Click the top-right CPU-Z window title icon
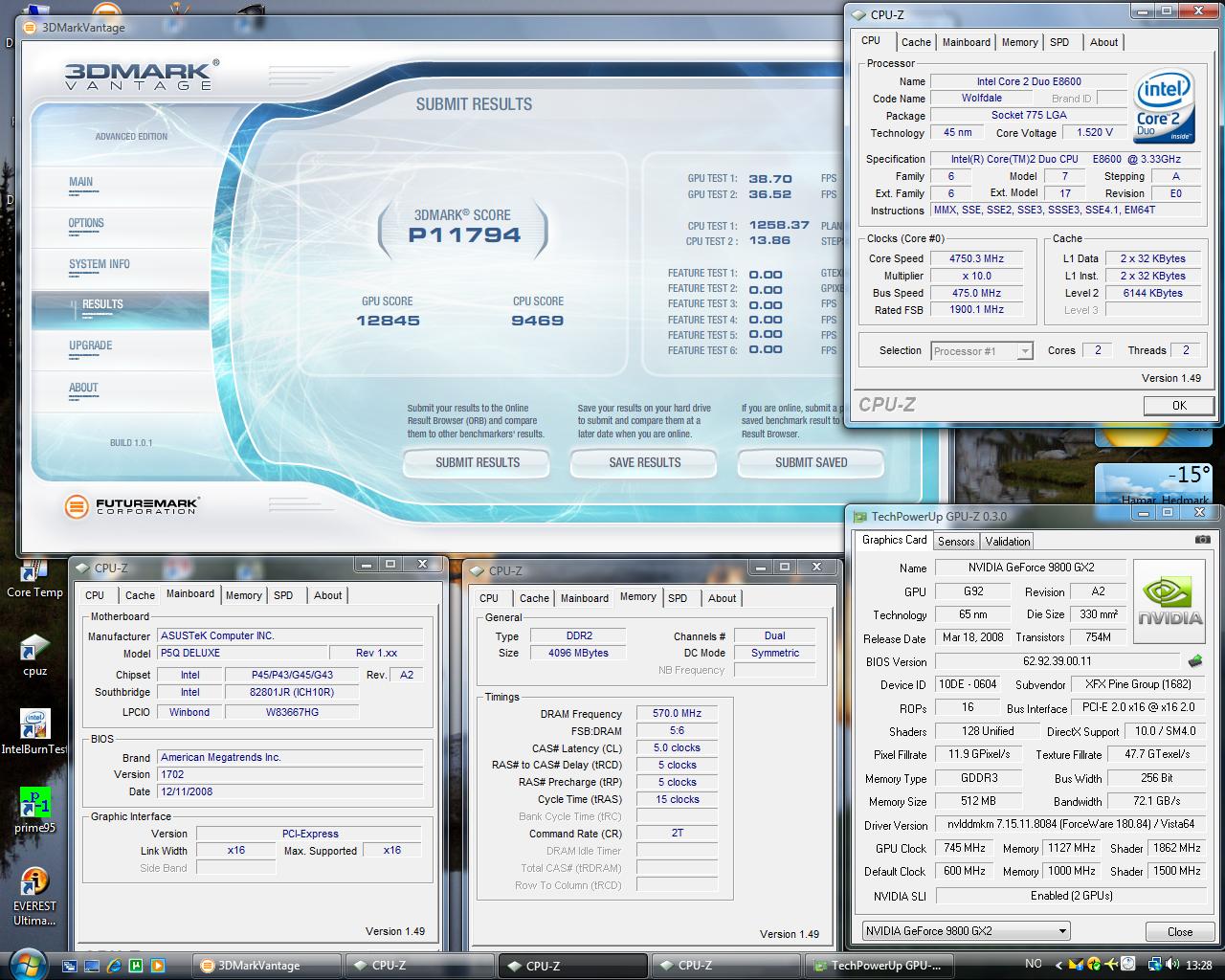The width and height of the screenshot is (1225, 980). click(858, 15)
